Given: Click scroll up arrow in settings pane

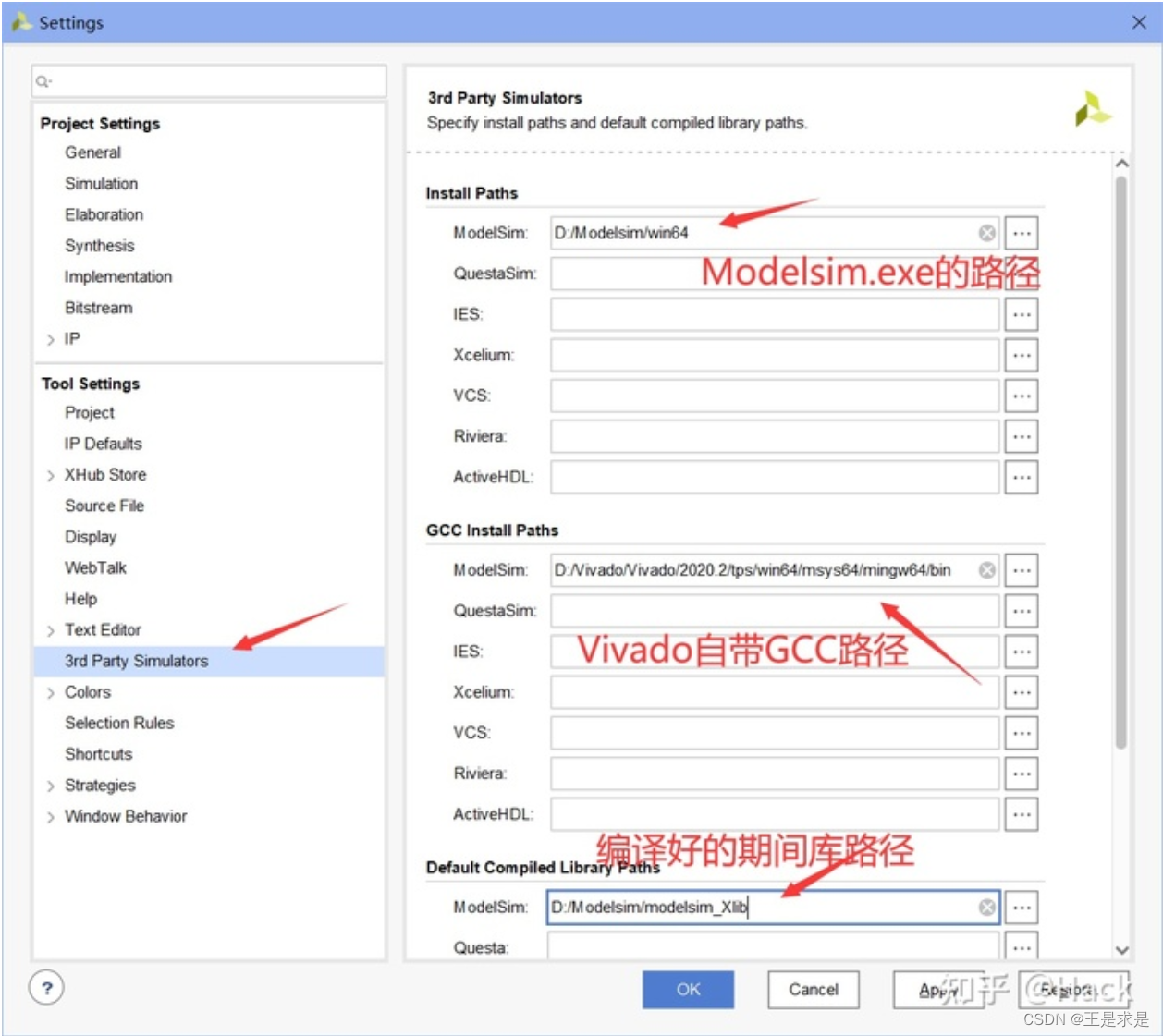Looking at the screenshot, I should 1121,163.
